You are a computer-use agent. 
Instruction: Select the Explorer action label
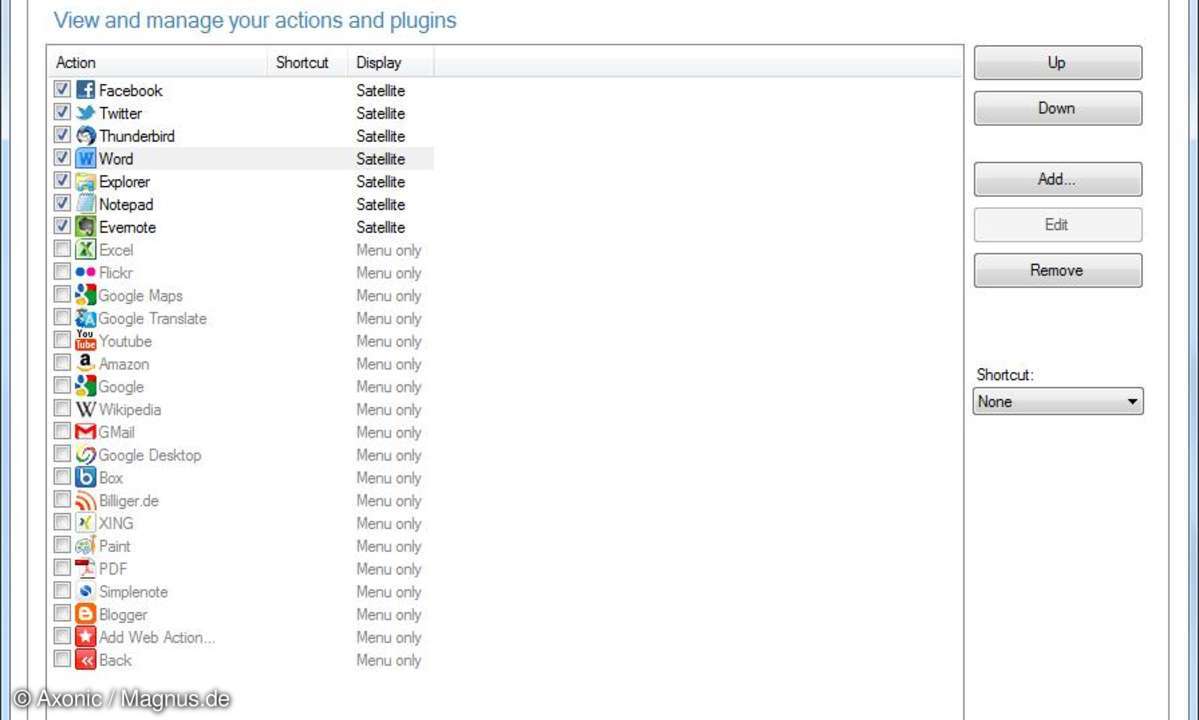coord(125,182)
